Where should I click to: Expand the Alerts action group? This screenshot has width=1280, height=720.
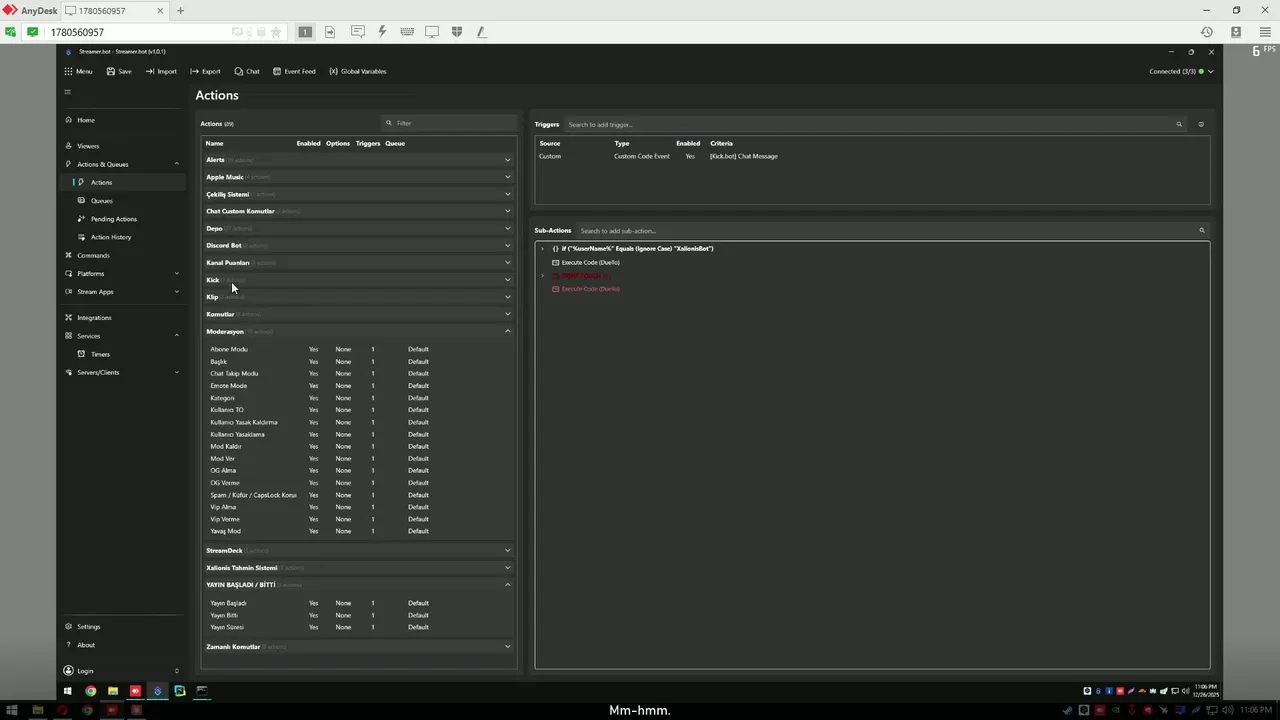(508, 160)
